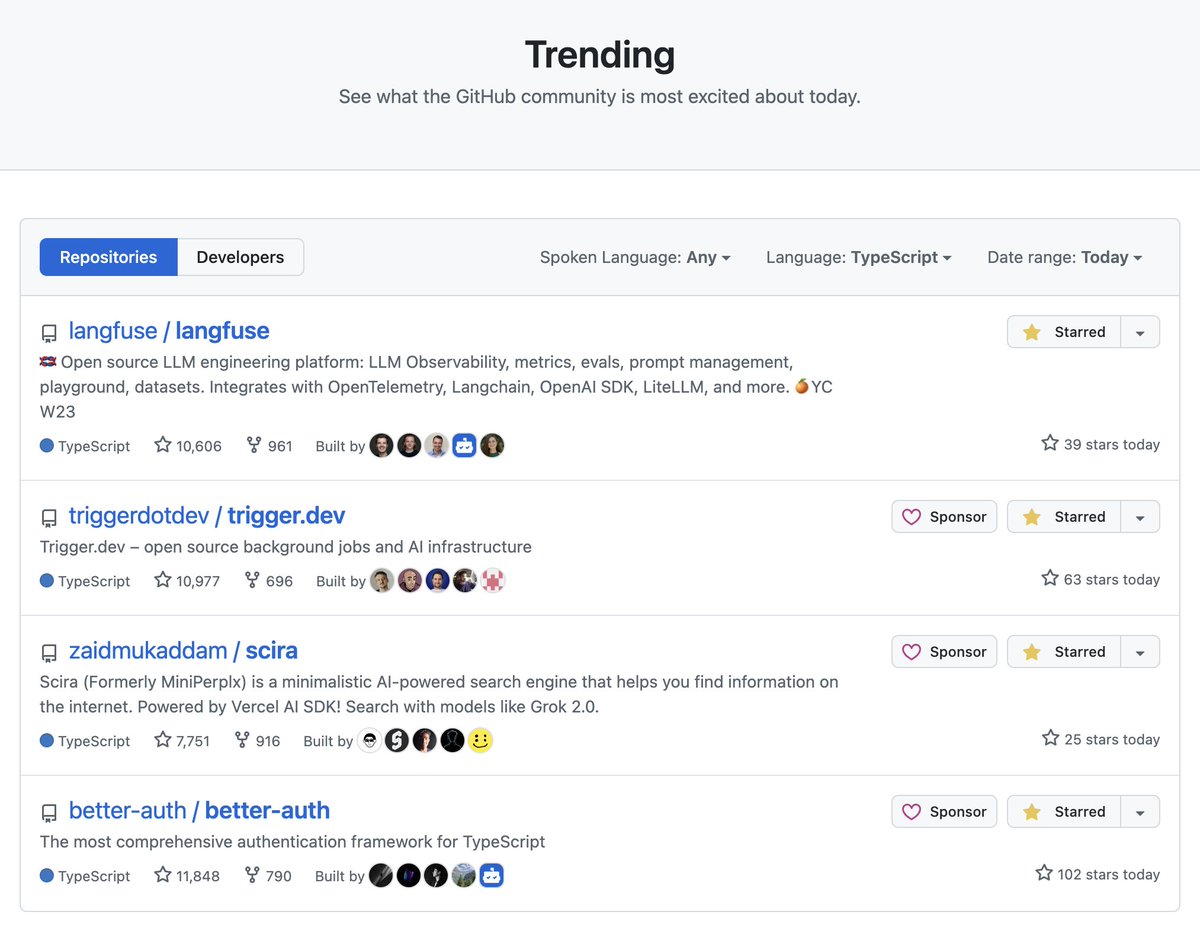The height and width of the screenshot is (931, 1200).
Task: Click the trigger.dev description text
Action: click(286, 547)
